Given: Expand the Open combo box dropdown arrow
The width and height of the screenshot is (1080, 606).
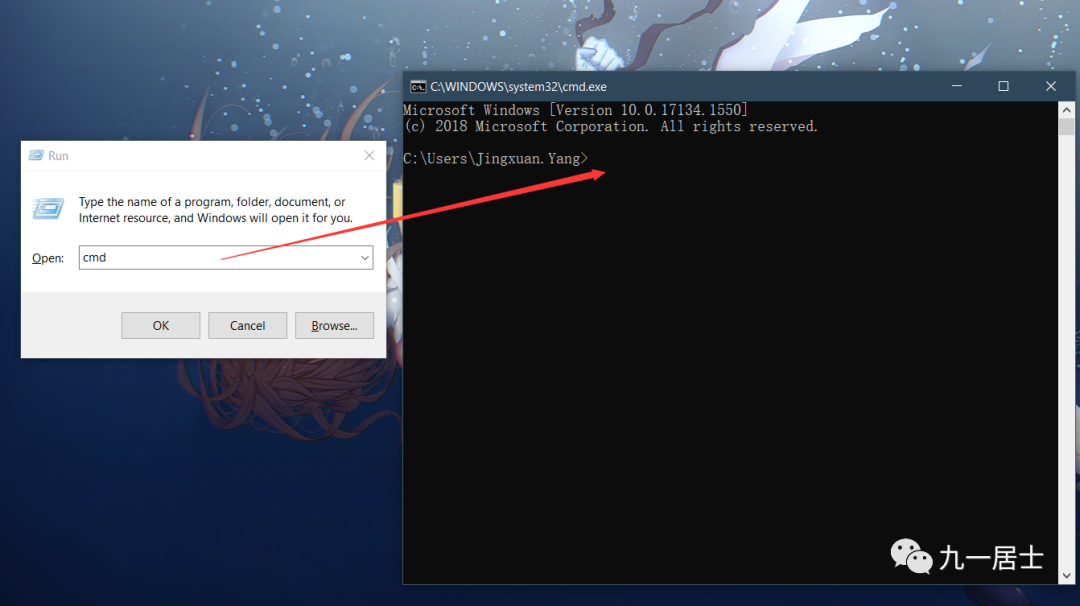Looking at the screenshot, I should 364,258.
